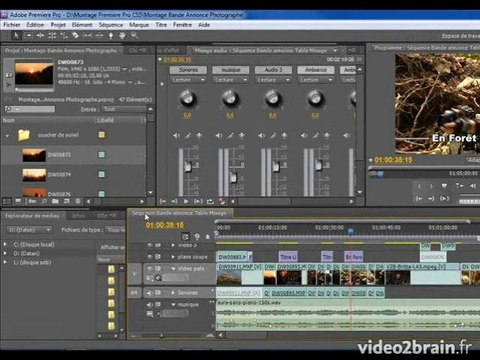
Task: Mute the musique mixer channel
Action: [219, 135]
